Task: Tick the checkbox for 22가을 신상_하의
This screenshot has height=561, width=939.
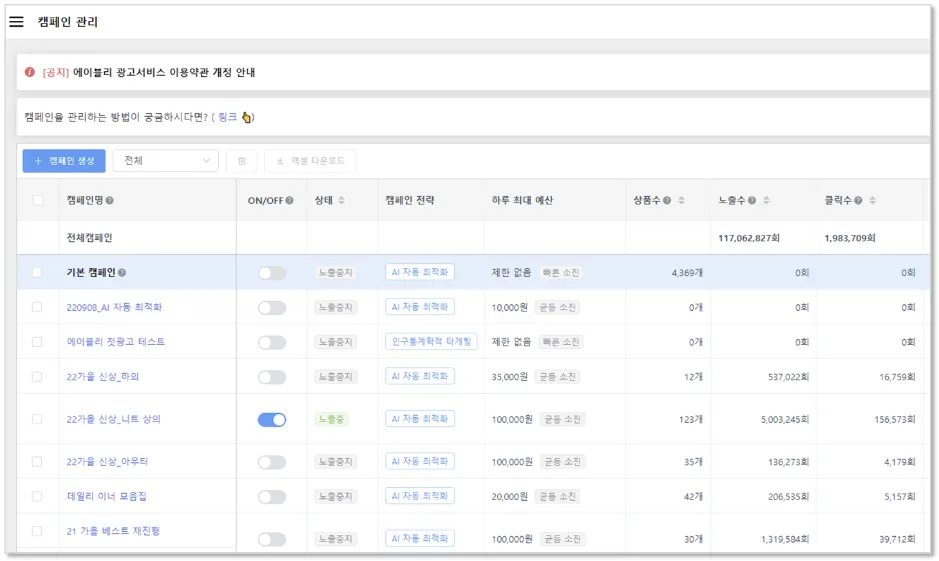Action: 37,377
